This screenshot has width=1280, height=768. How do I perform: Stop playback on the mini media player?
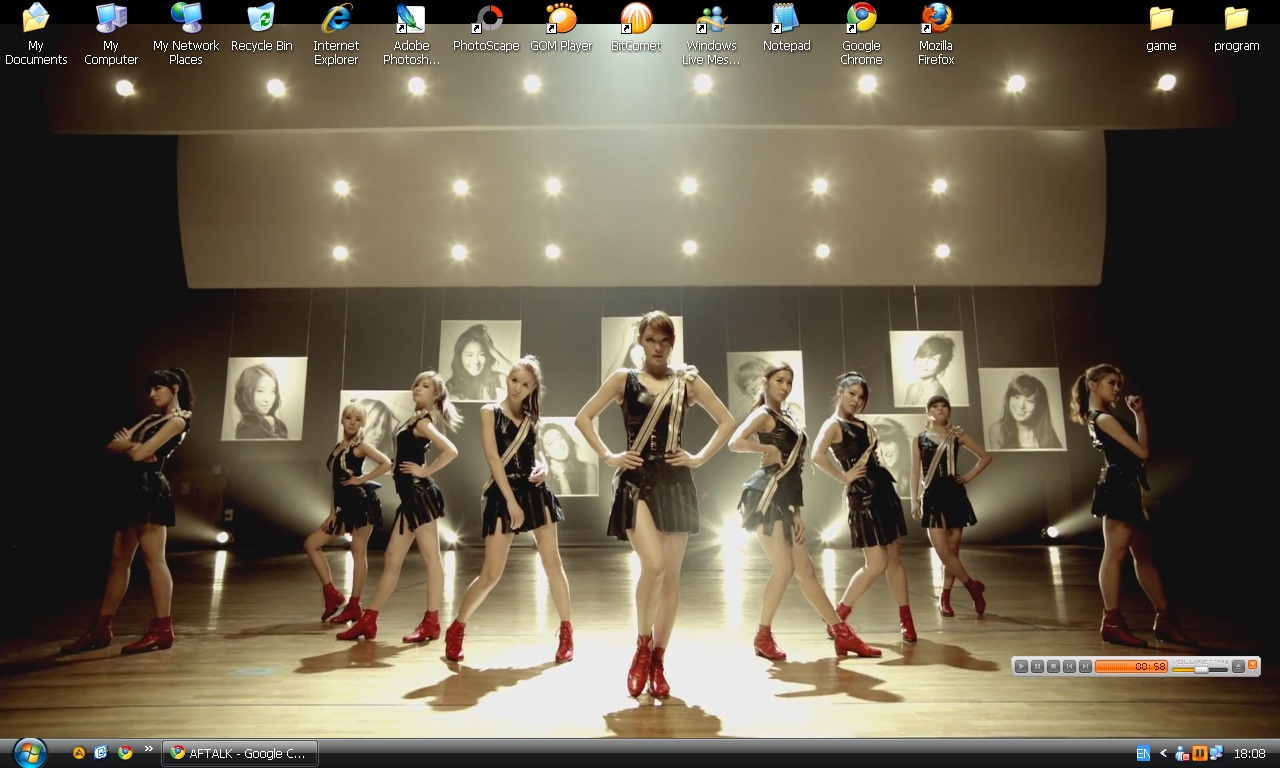[1053, 666]
